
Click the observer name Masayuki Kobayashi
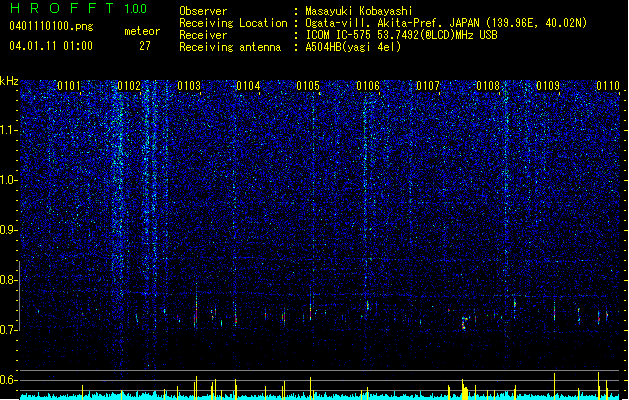(x=359, y=11)
